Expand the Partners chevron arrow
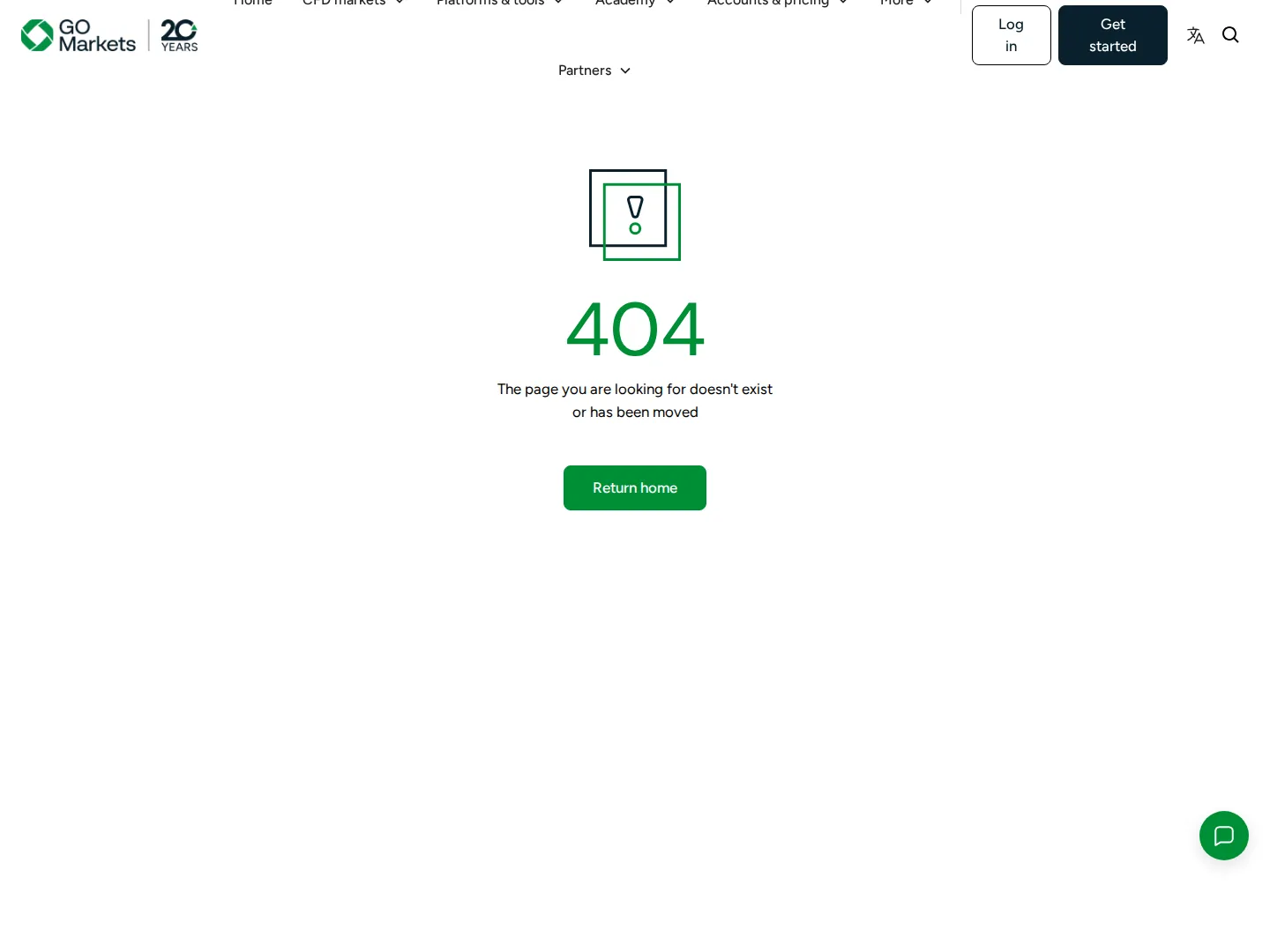 [x=625, y=71]
